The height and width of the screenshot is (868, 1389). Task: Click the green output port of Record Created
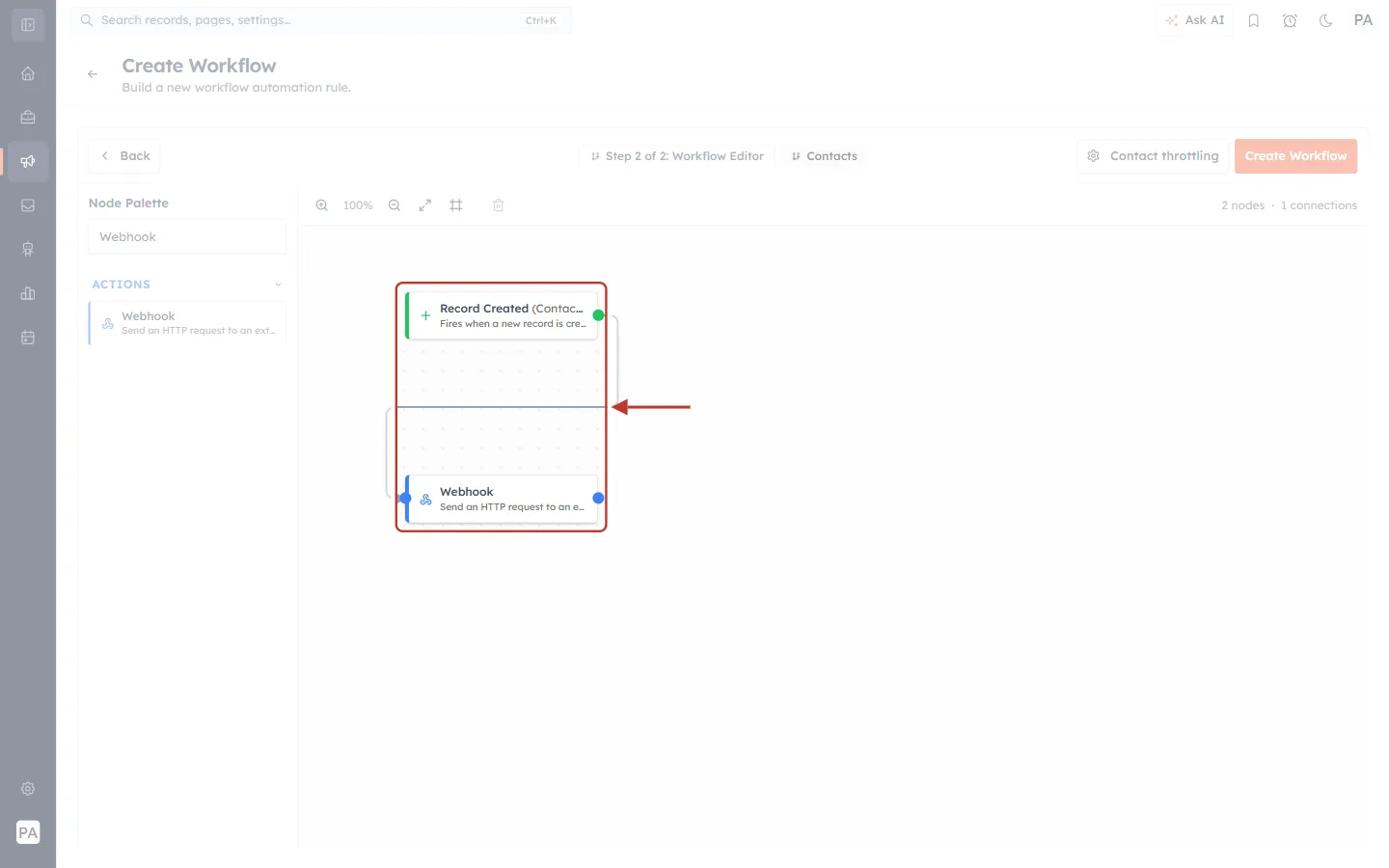click(598, 315)
